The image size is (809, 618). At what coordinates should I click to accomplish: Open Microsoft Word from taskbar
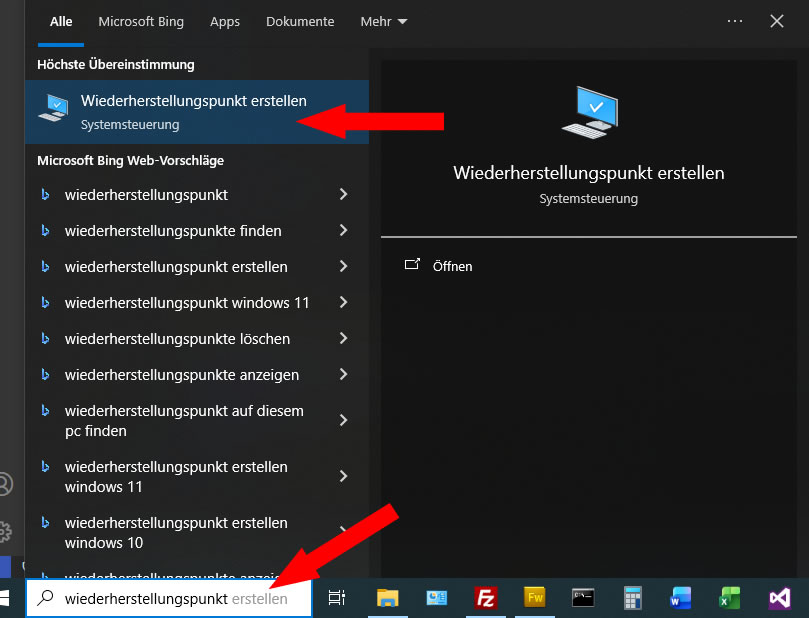(x=681, y=598)
